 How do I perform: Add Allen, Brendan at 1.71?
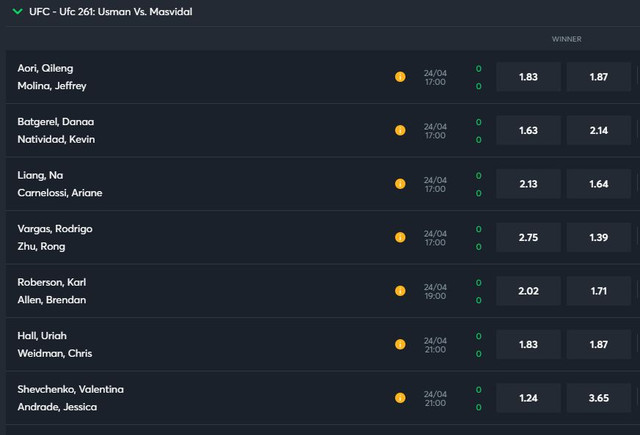[599, 291]
